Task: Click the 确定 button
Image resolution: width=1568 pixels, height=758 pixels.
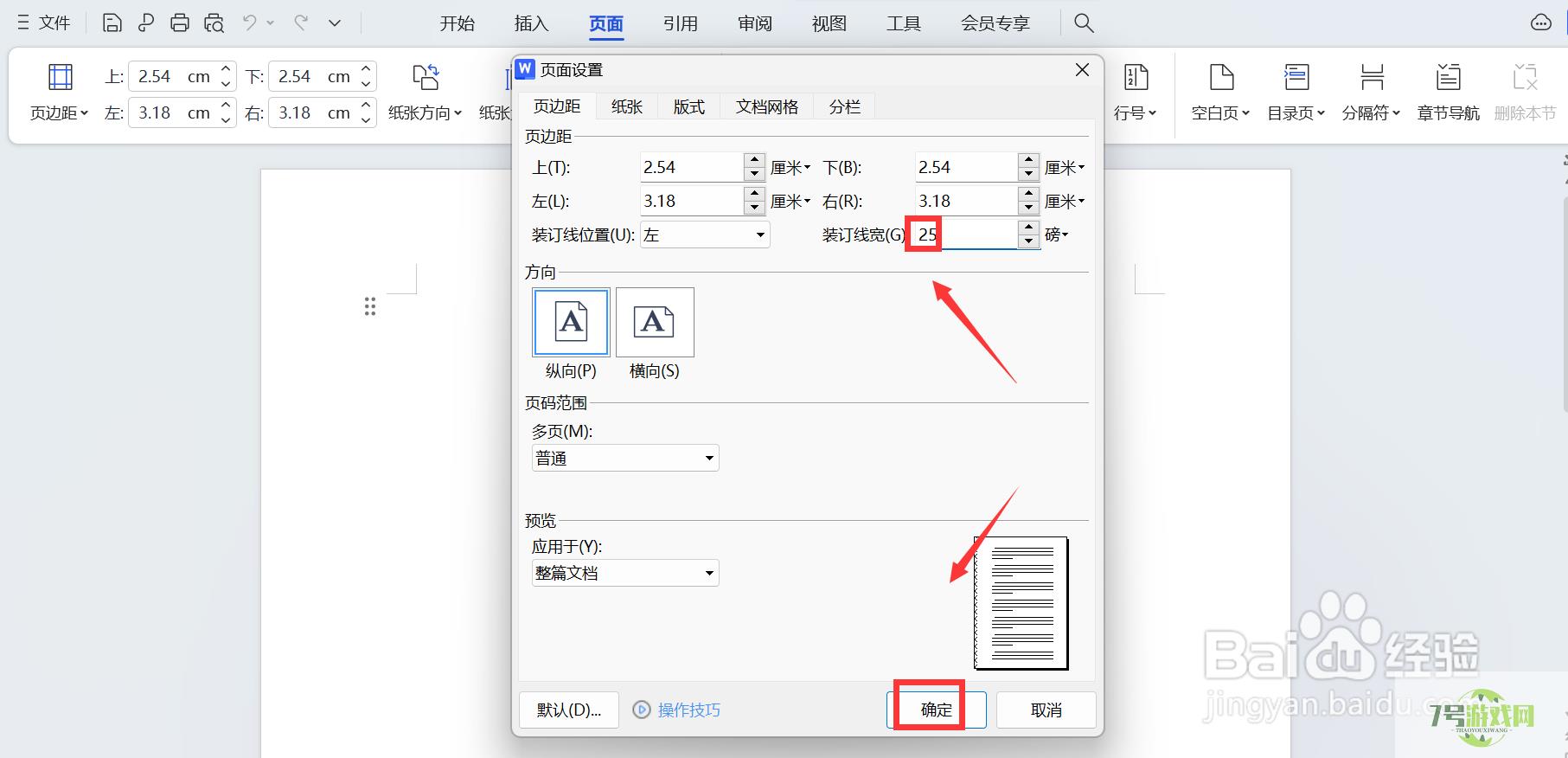Action: [937, 710]
